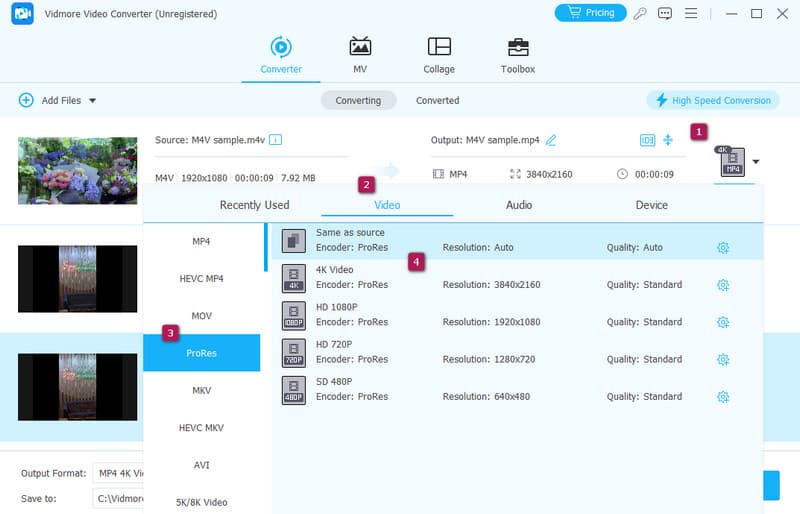Open the Collage section
Screen dimensions: 800x514
coord(438,56)
